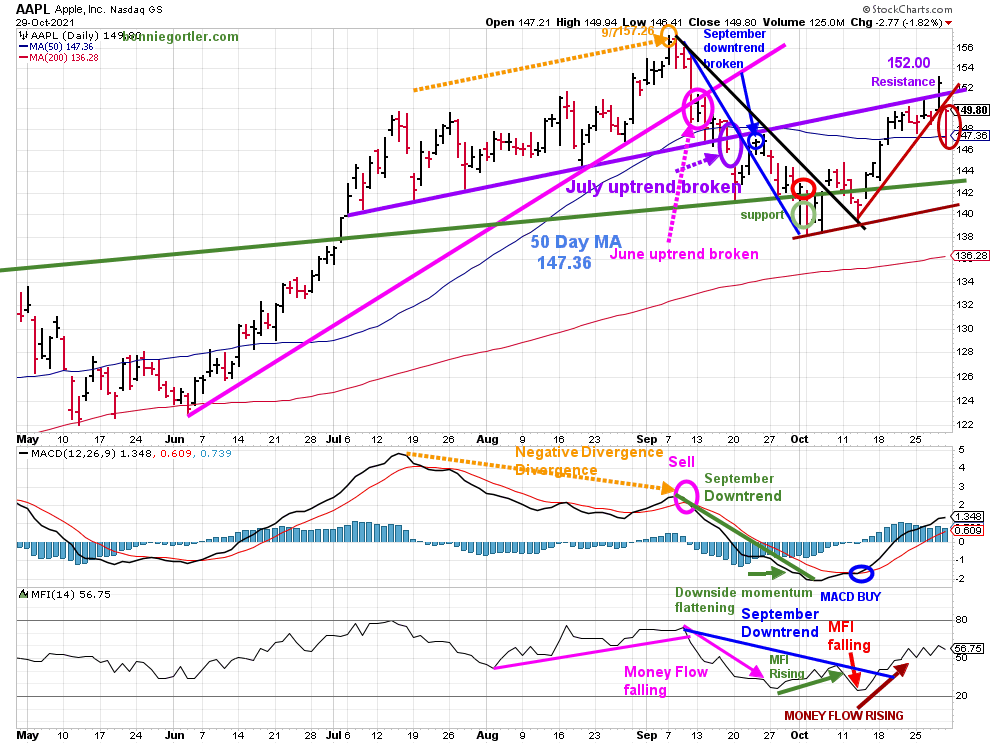
Task: Click the 'MONEY FLOW RISING' label
Action: pos(844,716)
